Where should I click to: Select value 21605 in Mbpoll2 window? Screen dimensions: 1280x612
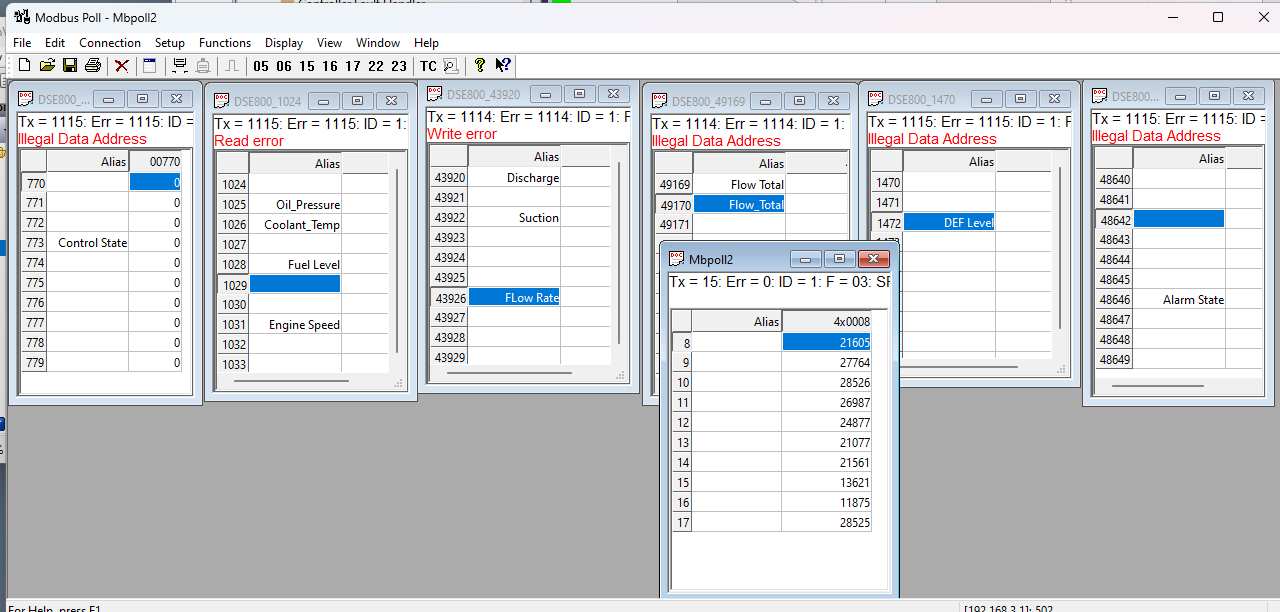click(827, 343)
